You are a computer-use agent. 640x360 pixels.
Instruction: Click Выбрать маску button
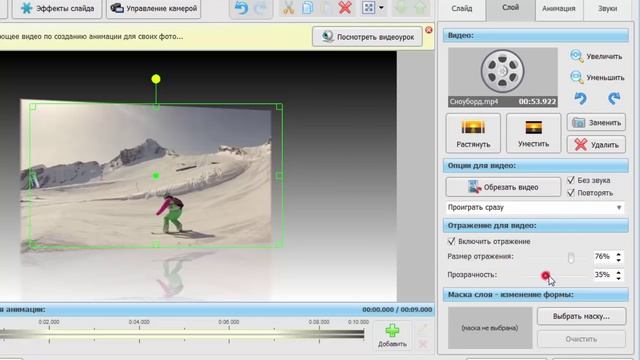coord(581,316)
